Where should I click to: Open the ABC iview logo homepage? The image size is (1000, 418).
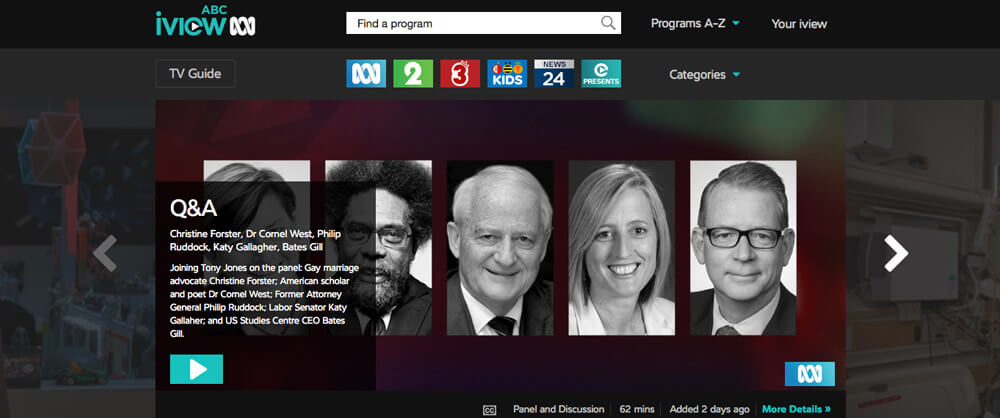tap(205, 22)
